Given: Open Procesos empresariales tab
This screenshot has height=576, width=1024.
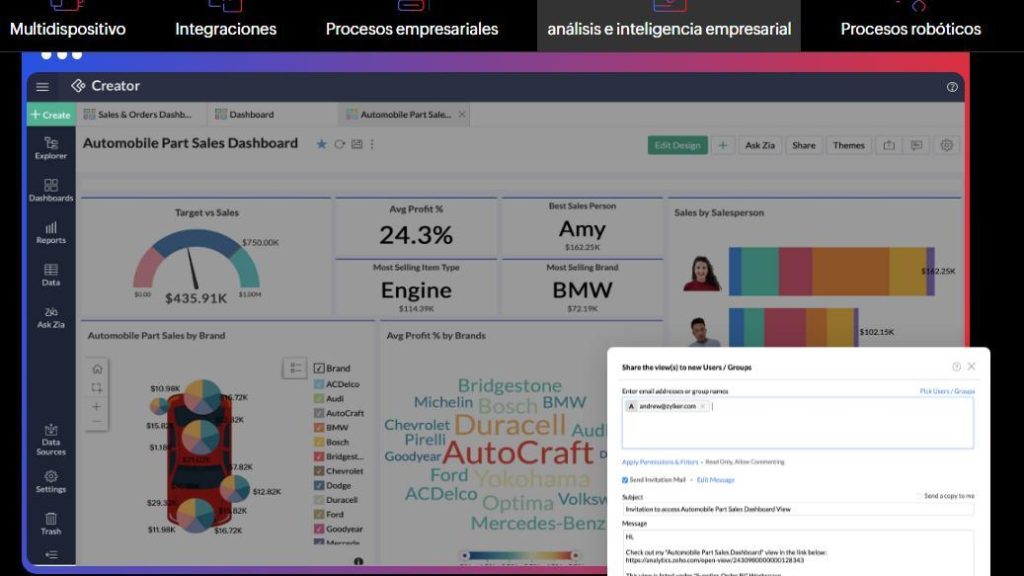Looking at the screenshot, I should tap(412, 25).
